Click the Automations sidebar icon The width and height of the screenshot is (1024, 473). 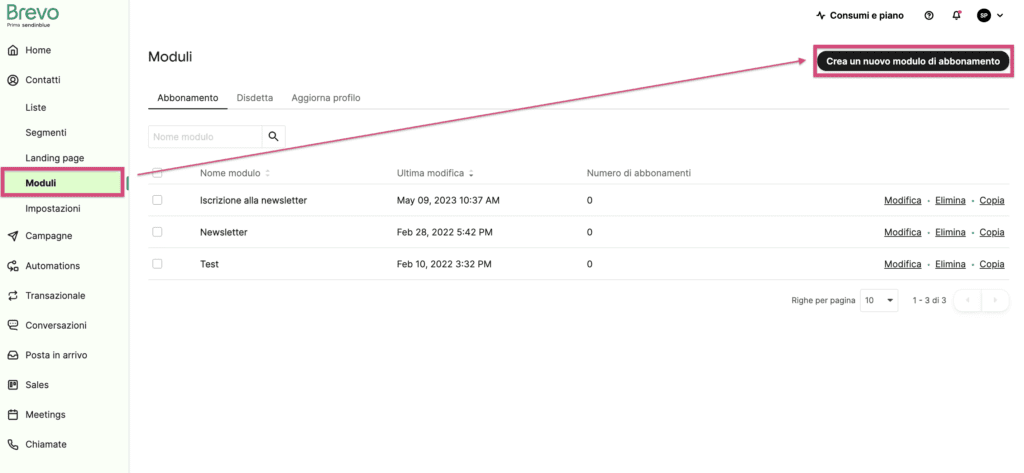(x=13, y=266)
